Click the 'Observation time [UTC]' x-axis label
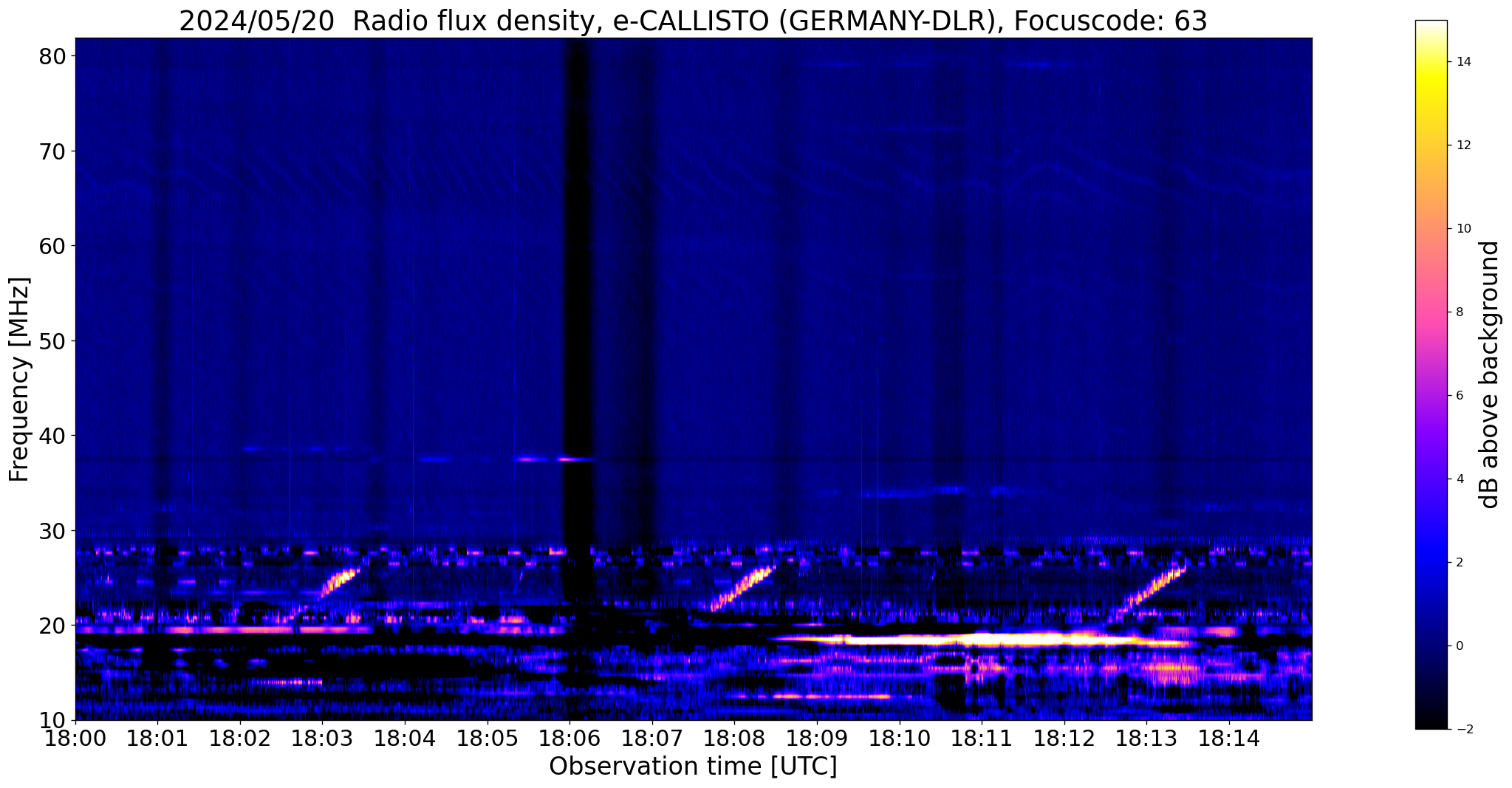The height and width of the screenshot is (788, 1512). coord(693,766)
